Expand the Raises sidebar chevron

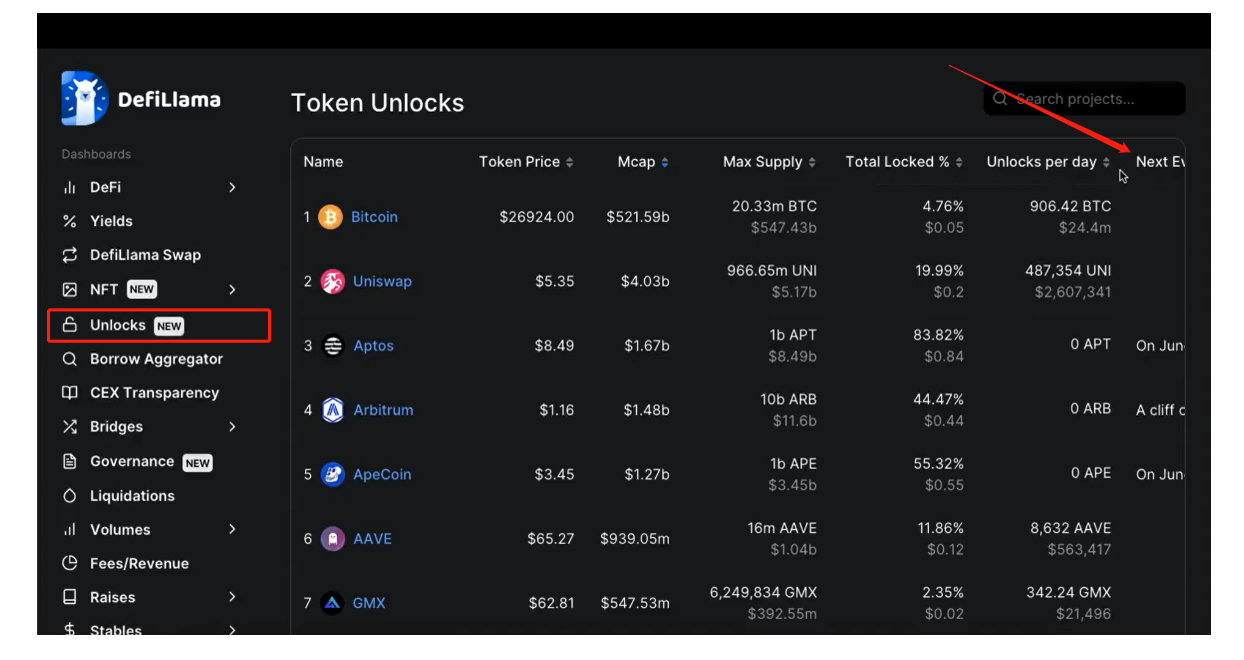(232, 597)
